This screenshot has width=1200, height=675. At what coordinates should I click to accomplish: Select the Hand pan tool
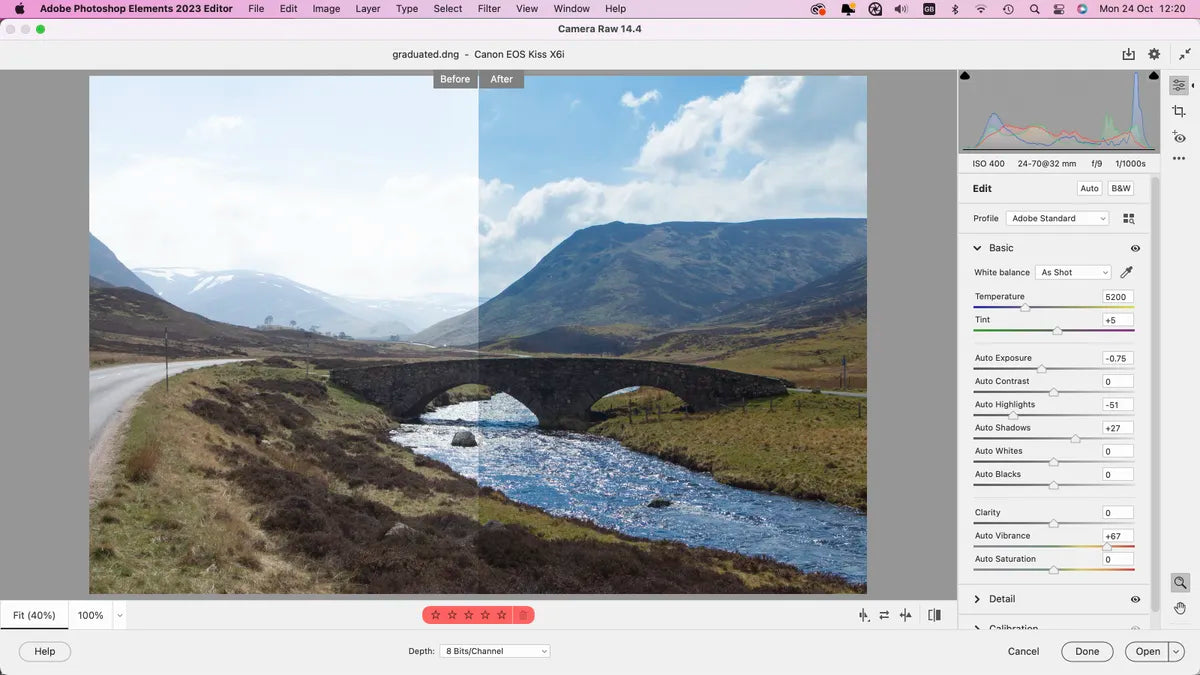(1180, 607)
